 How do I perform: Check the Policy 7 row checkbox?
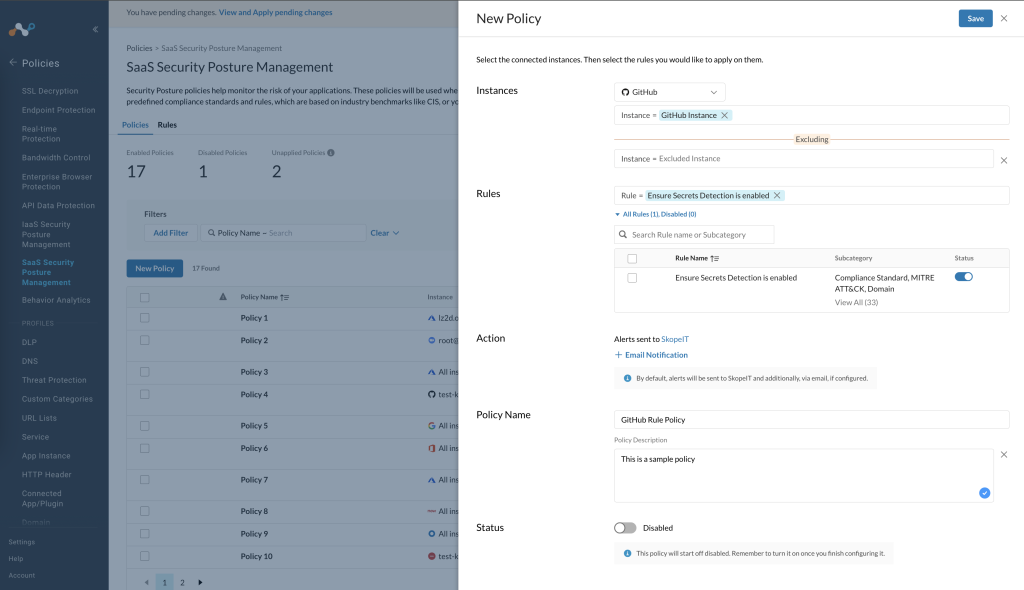pos(145,480)
